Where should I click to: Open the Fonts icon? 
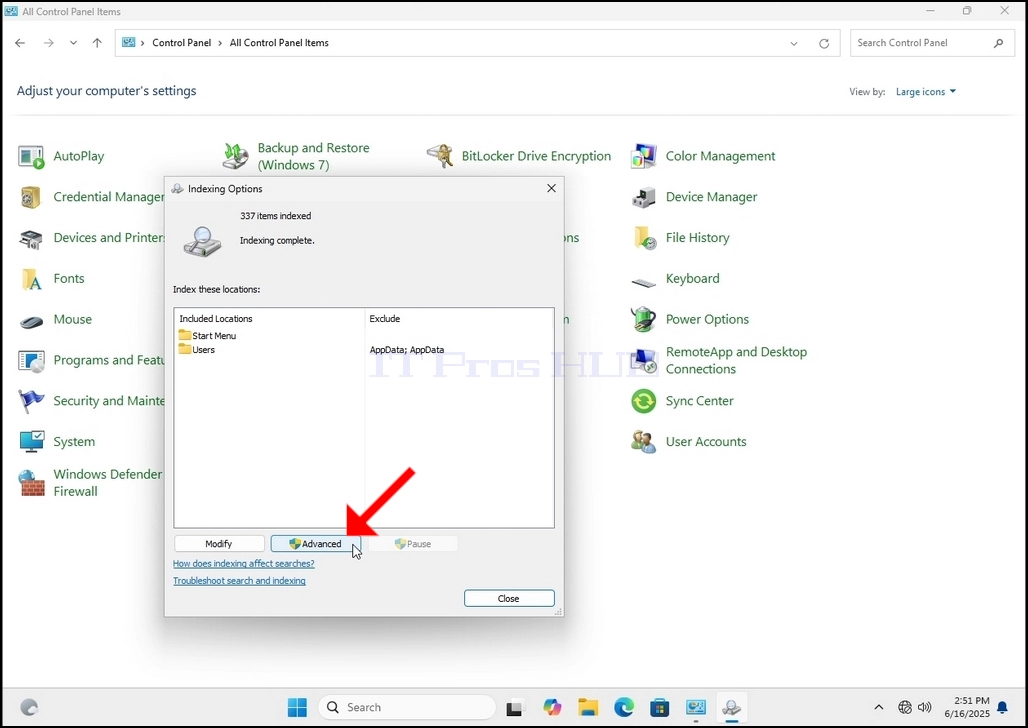coord(31,279)
